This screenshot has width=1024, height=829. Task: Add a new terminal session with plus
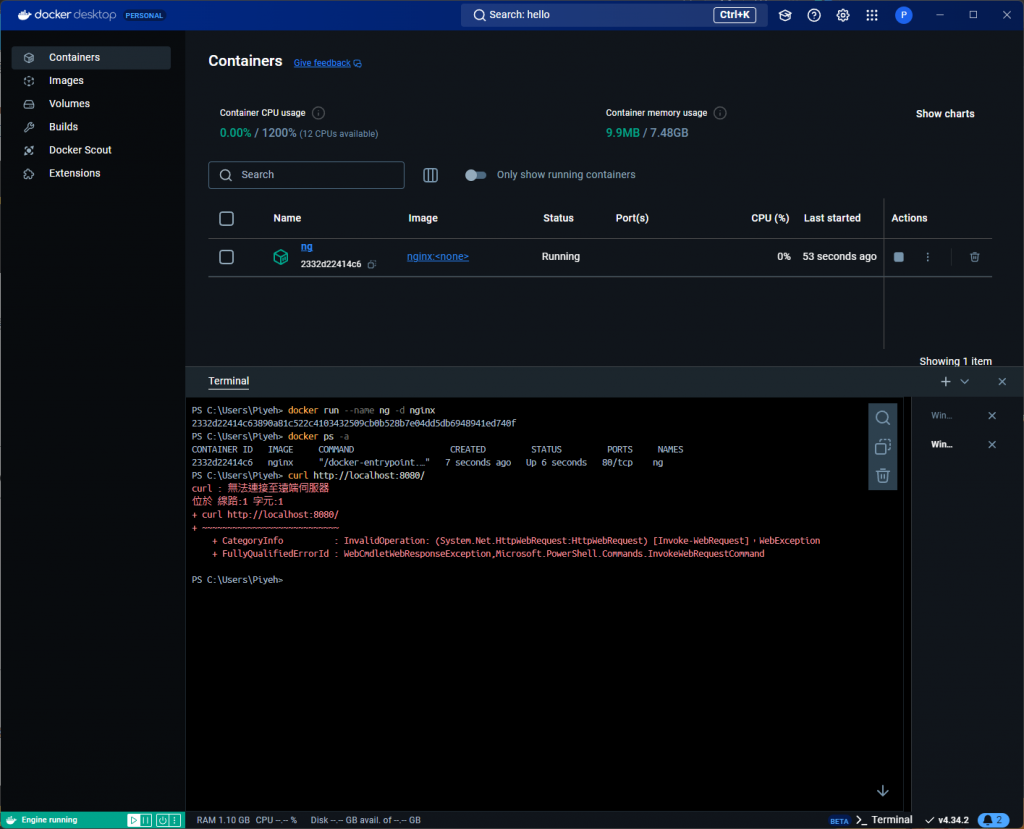945,382
